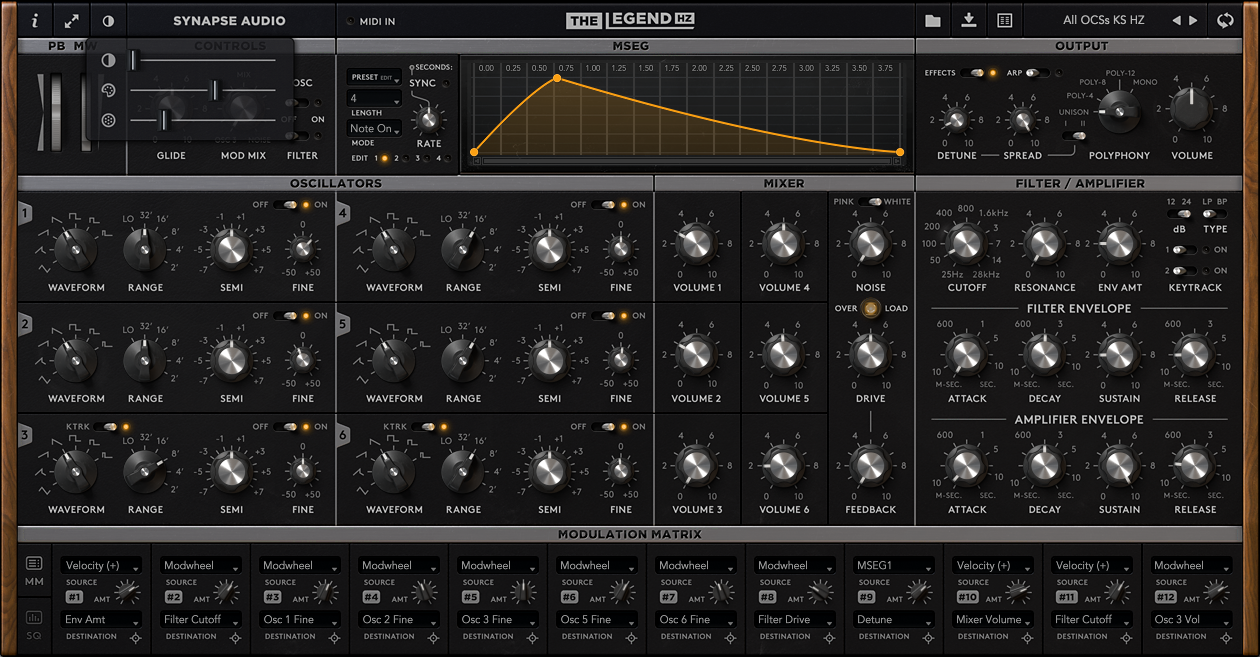Open the MSEG Length dropdown set to 4
The width and height of the screenshot is (1260, 657).
[374, 97]
